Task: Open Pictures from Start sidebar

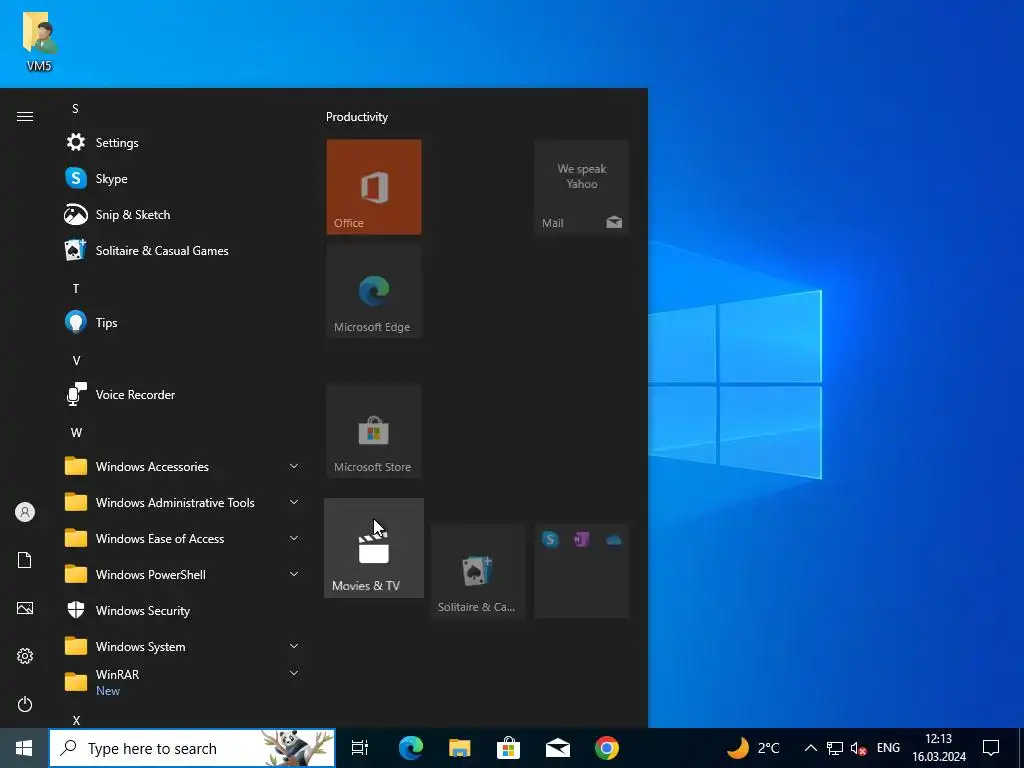Action: [x=25, y=608]
